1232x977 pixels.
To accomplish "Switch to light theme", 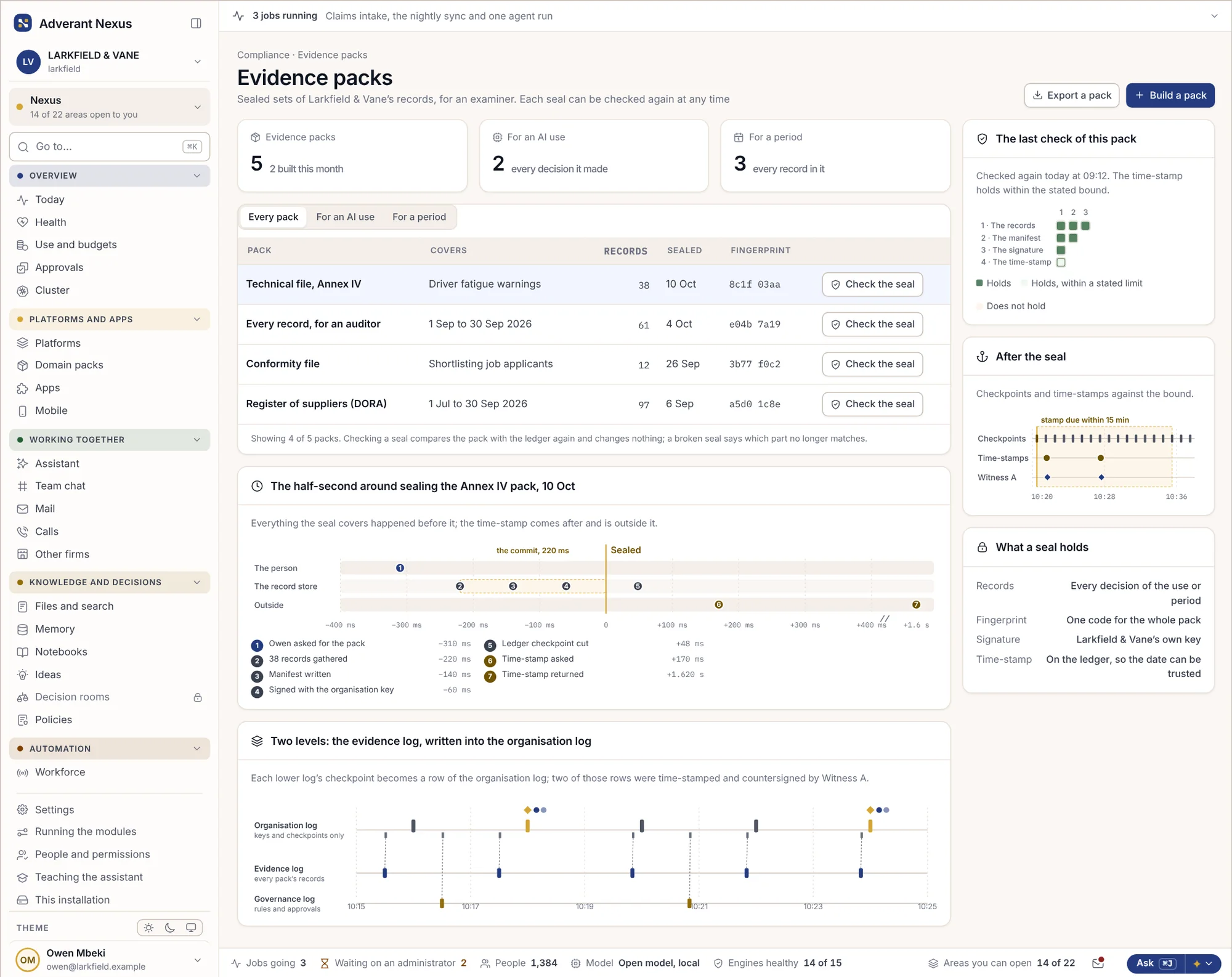I will coord(149,928).
